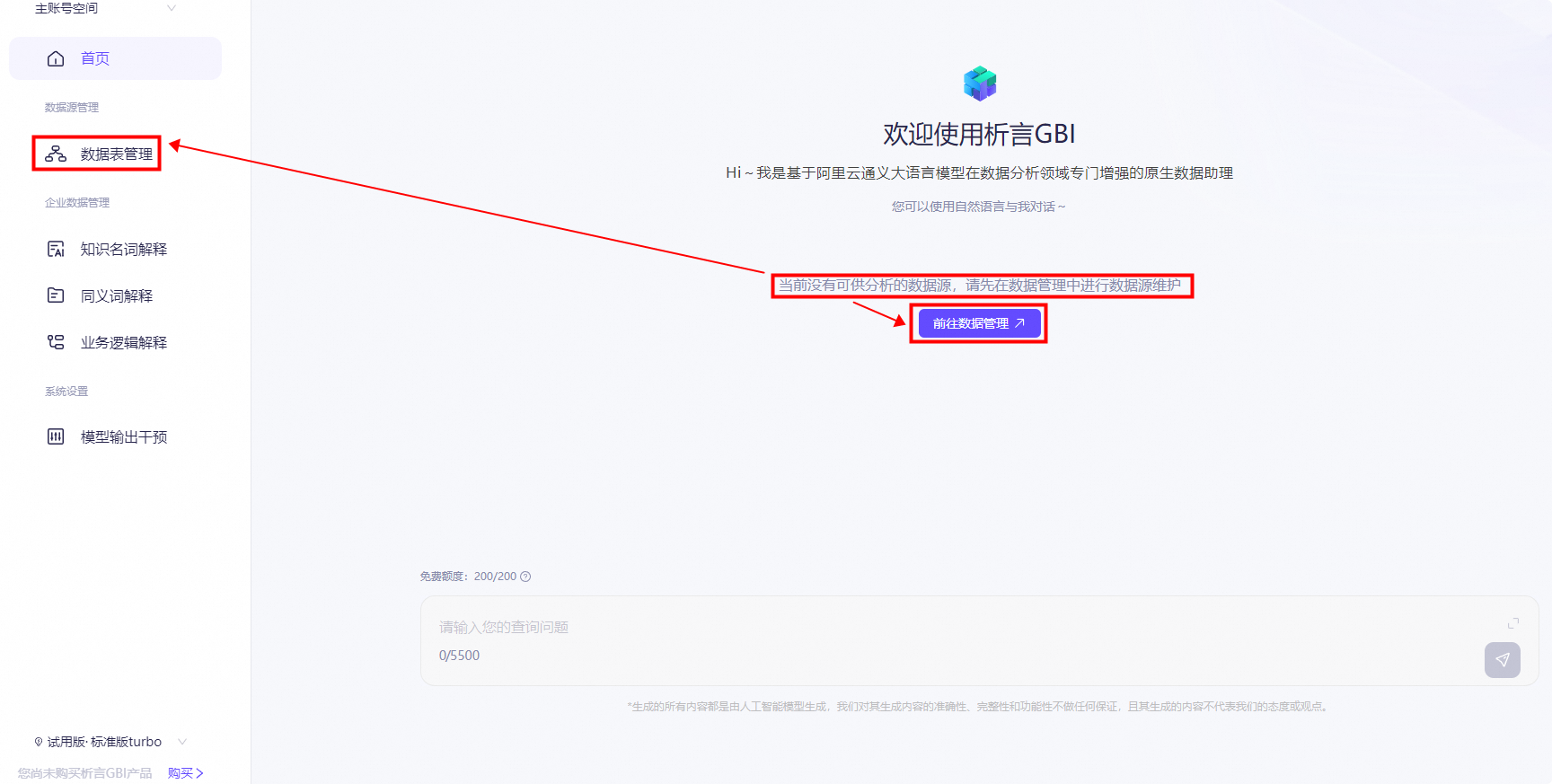
Task: Open the 首页 menu item
Action: coord(115,58)
